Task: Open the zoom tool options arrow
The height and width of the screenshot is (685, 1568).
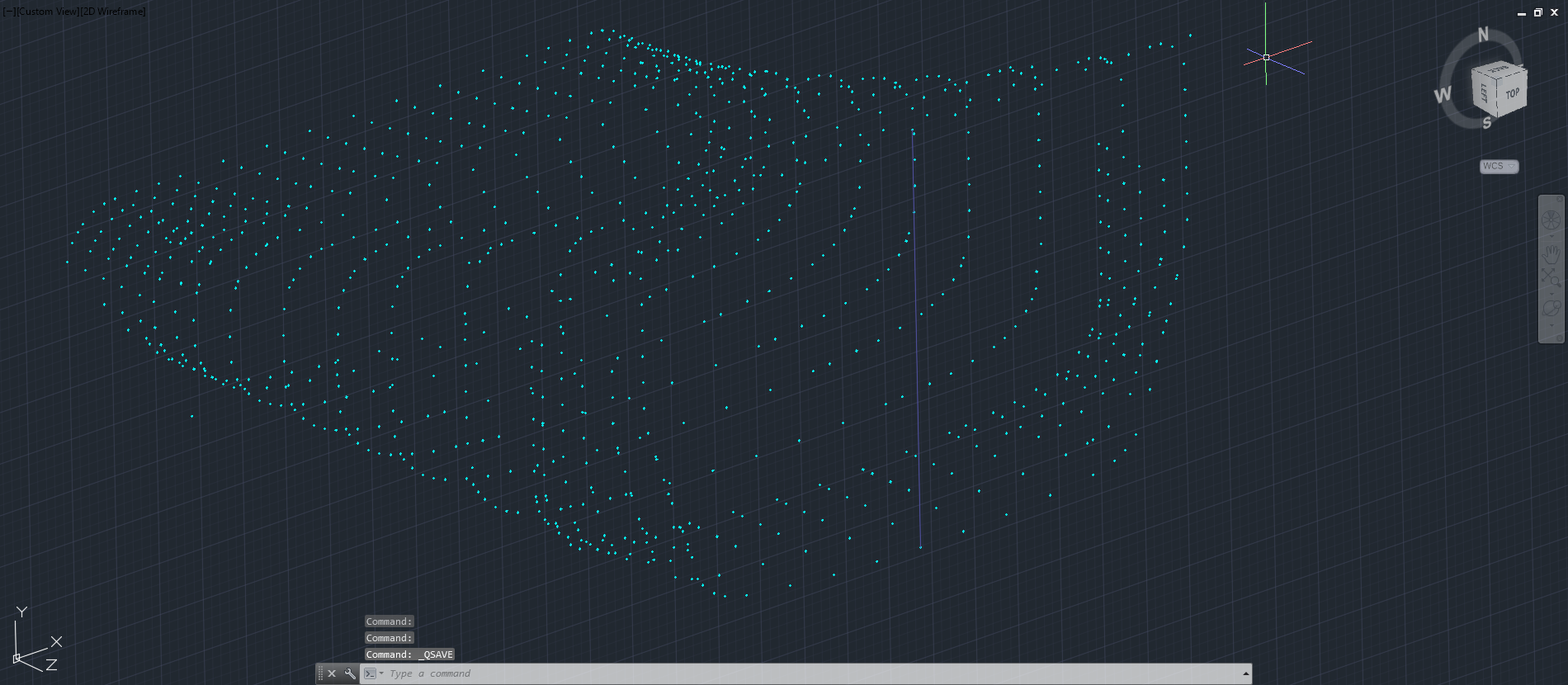Action: click(x=1551, y=292)
